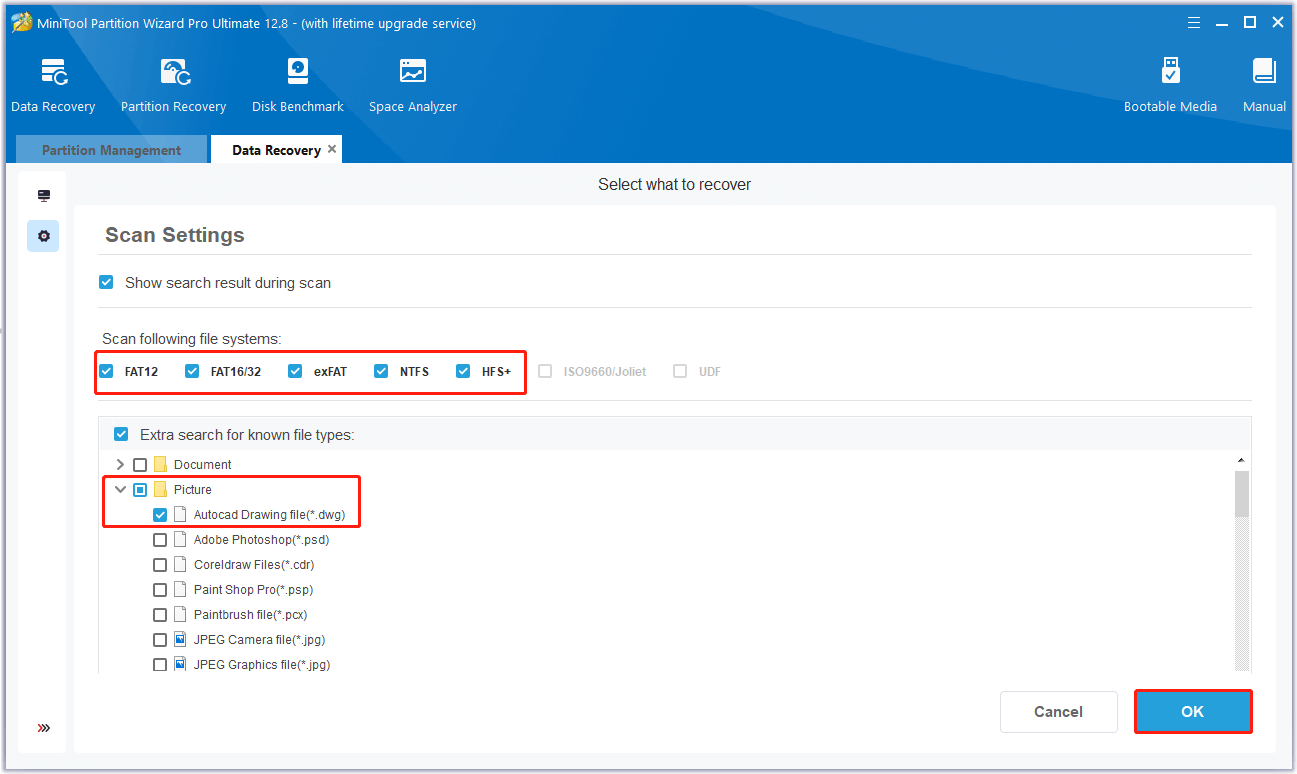1297x774 pixels.
Task: Check the Document category checkbox
Action: pos(140,465)
